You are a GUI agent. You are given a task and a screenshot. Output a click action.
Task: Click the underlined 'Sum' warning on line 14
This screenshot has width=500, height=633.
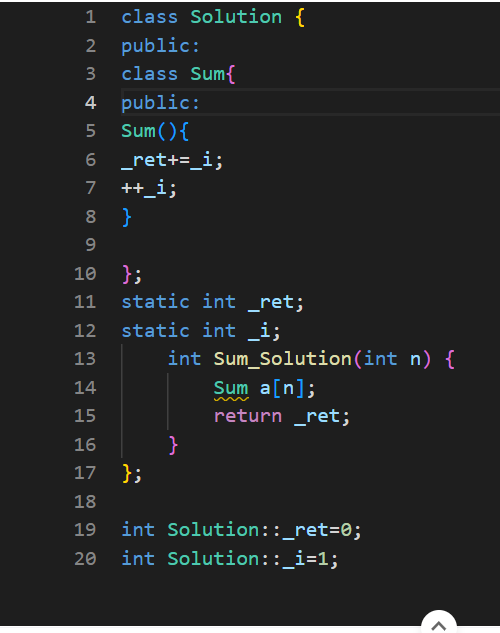coord(231,388)
